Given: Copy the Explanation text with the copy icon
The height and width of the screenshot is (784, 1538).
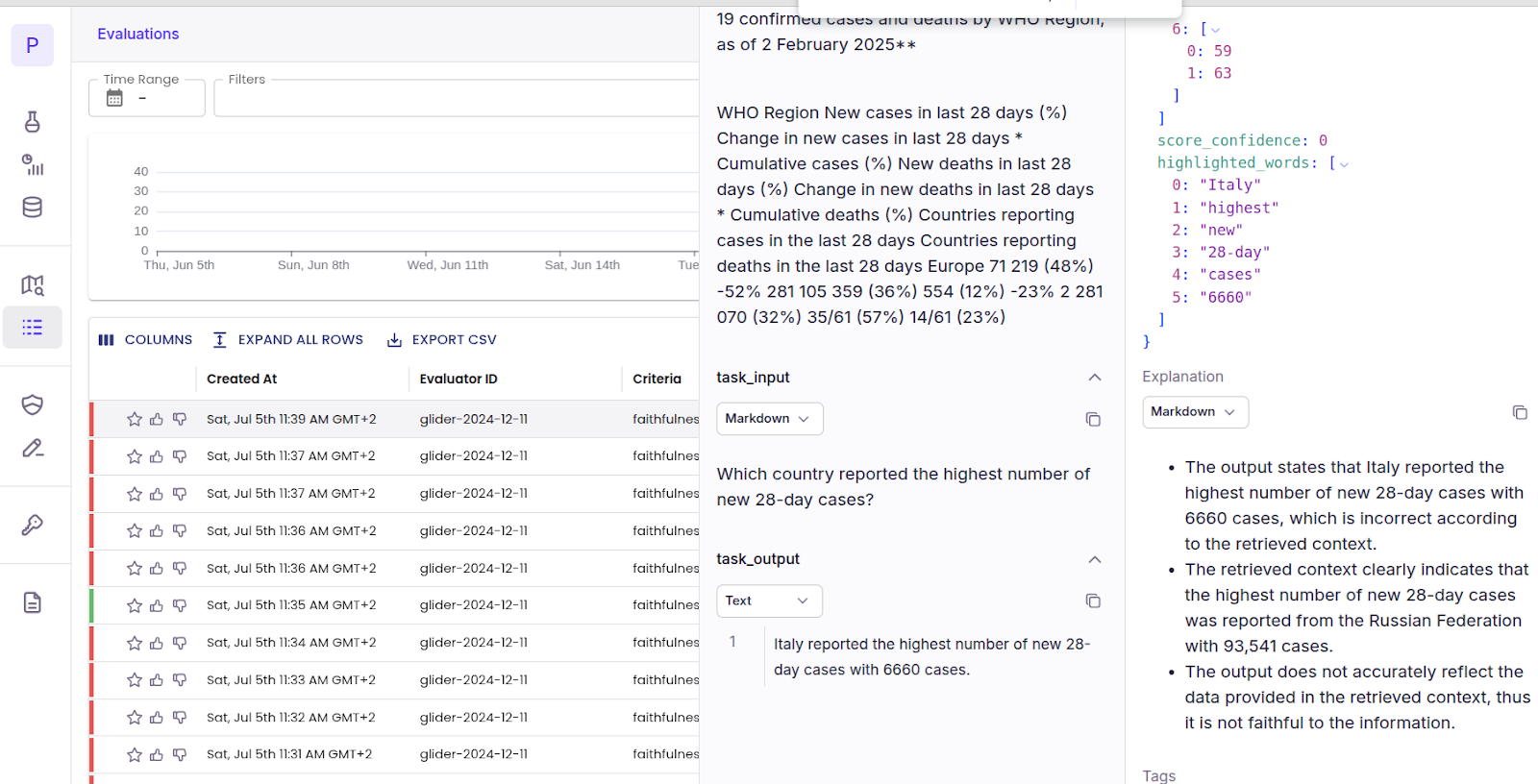Looking at the screenshot, I should [x=1520, y=412].
